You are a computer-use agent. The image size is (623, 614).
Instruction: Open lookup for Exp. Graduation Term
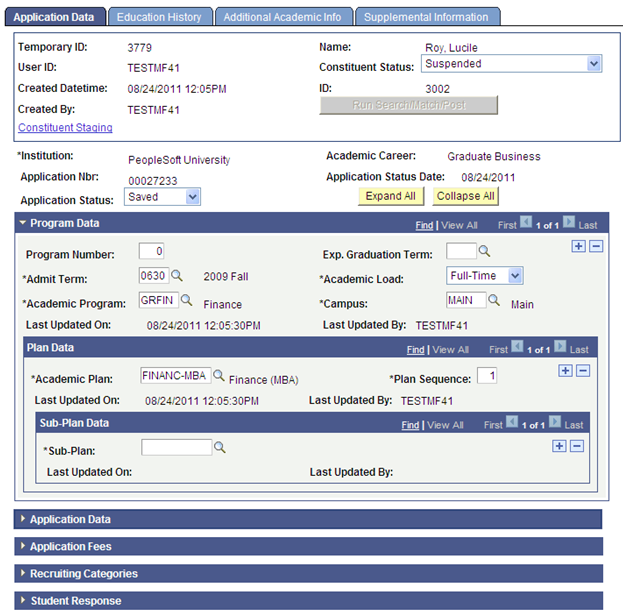tap(484, 251)
